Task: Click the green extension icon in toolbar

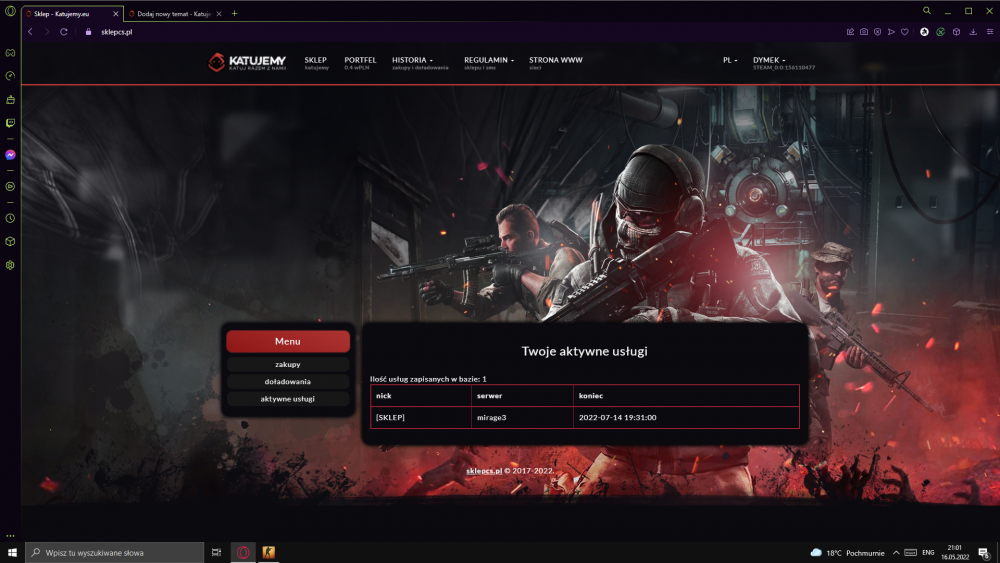Action: pos(940,32)
